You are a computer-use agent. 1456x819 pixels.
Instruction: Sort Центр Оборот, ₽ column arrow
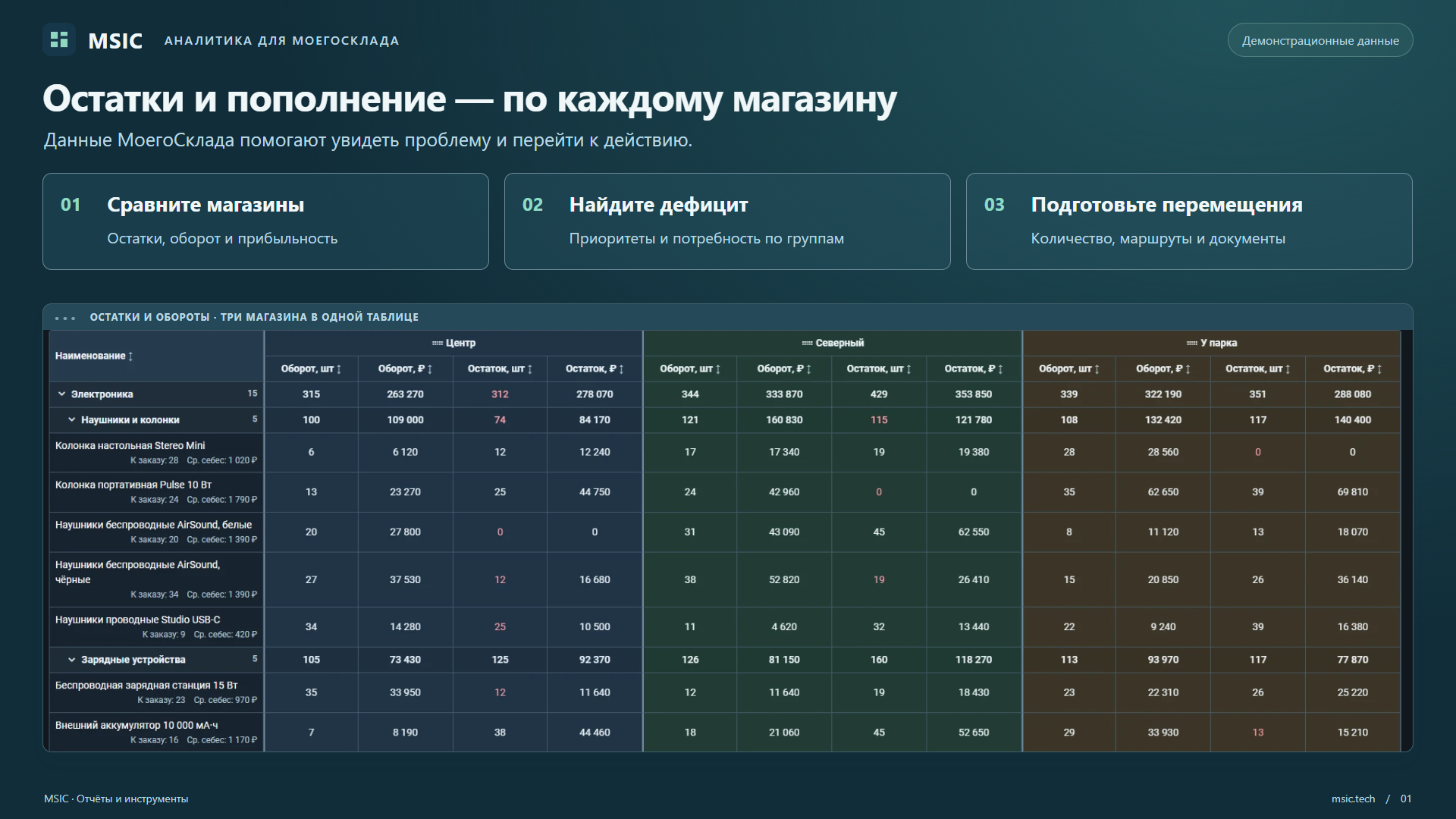click(x=430, y=369)
